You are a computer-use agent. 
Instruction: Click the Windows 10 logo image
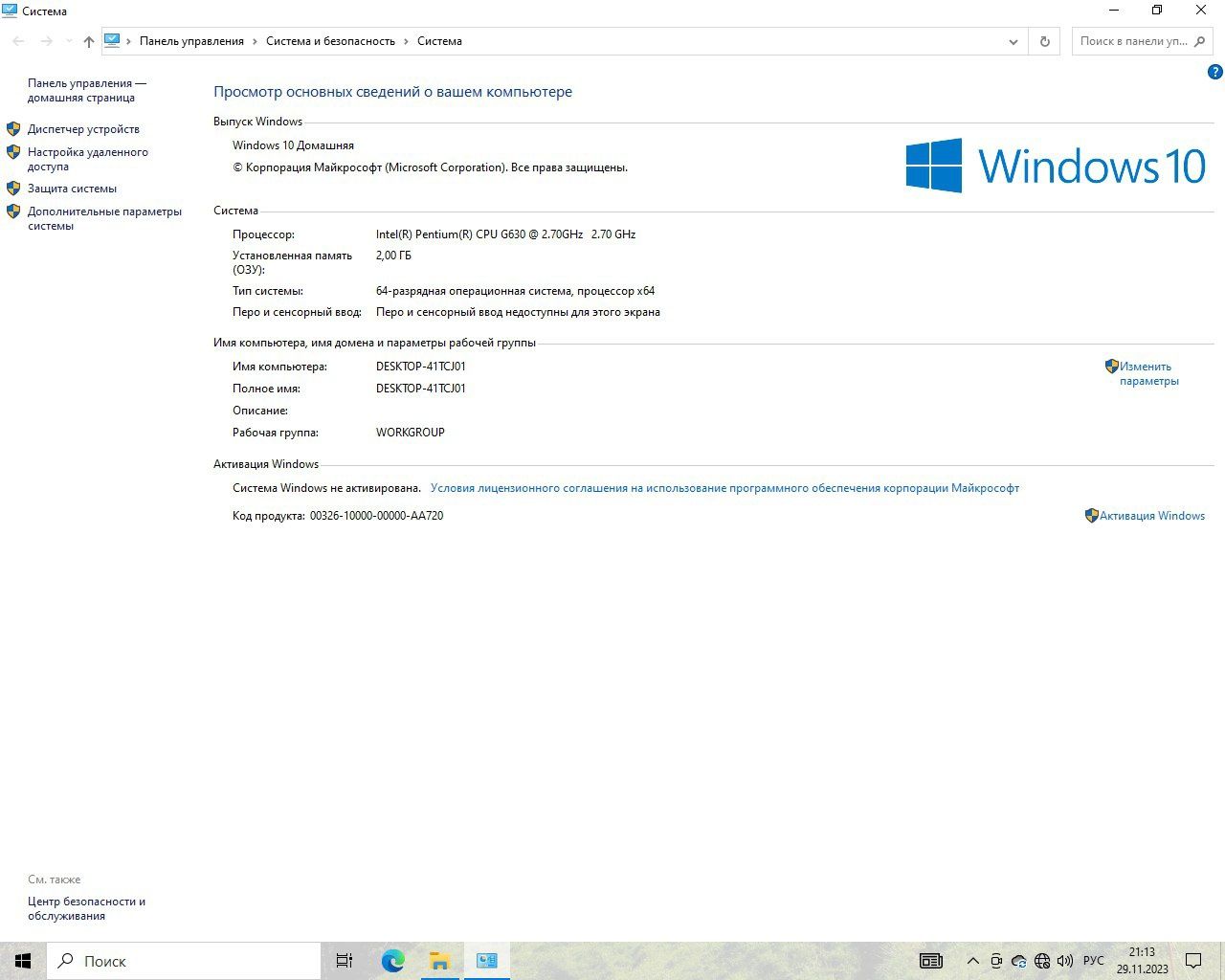point(1056,166)
